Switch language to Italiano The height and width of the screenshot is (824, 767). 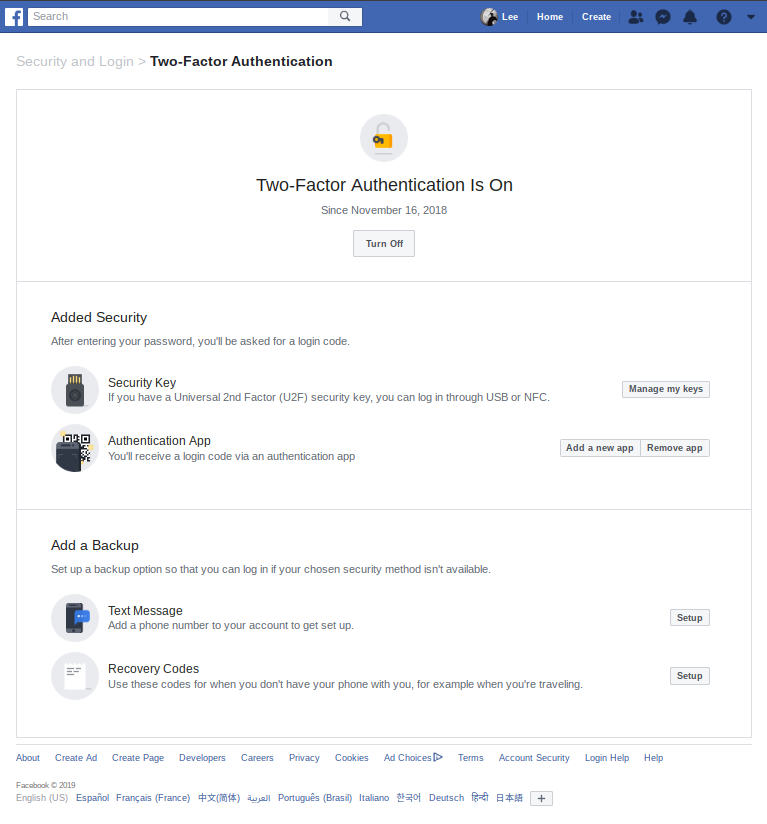coord(374,798)
